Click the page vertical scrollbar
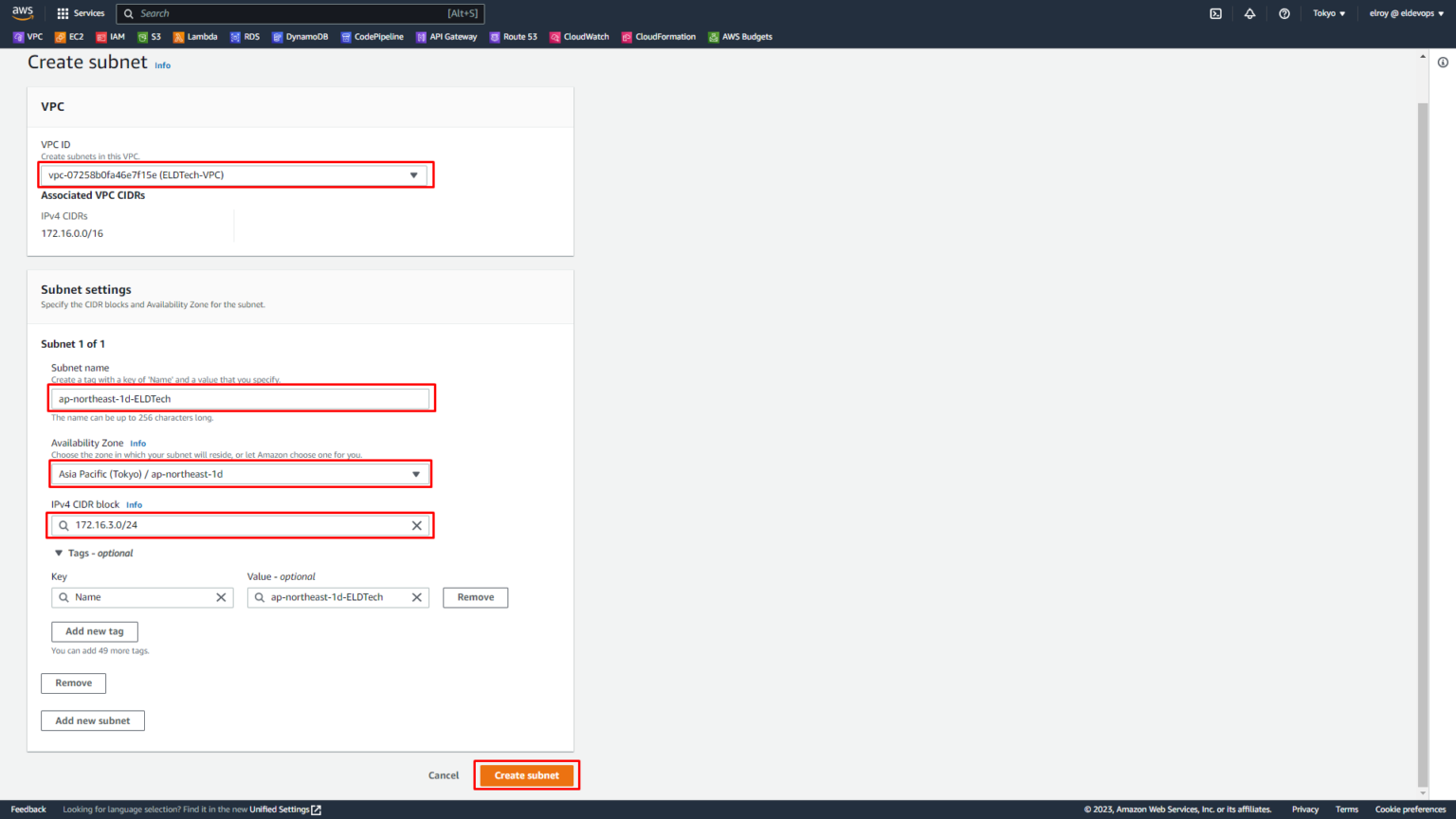The width and height of the screenshot is (1456, 819). [1422, 427]
